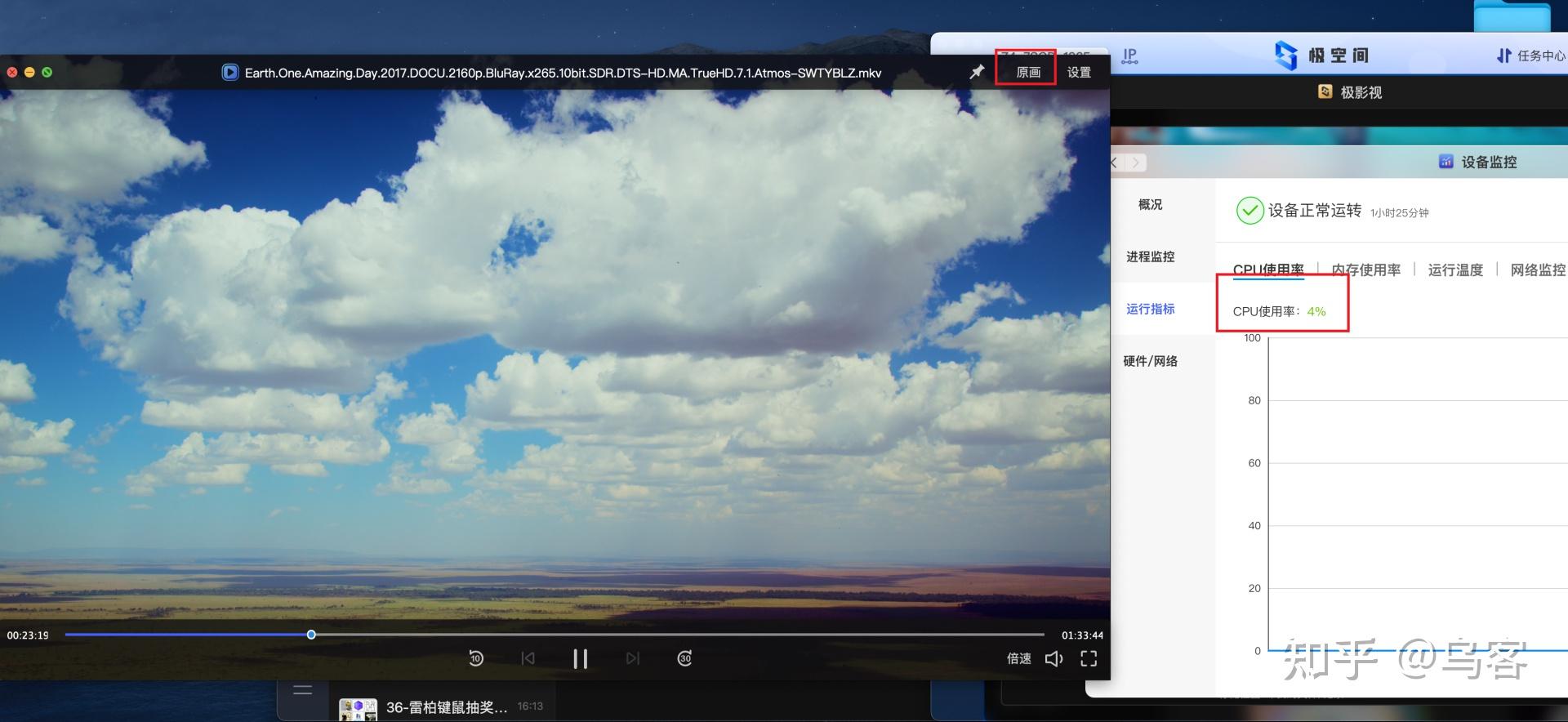Screen dimensions: 1568x722
Task: Rewind the video by 10 seconds
Action: click(x=476, y=658)
